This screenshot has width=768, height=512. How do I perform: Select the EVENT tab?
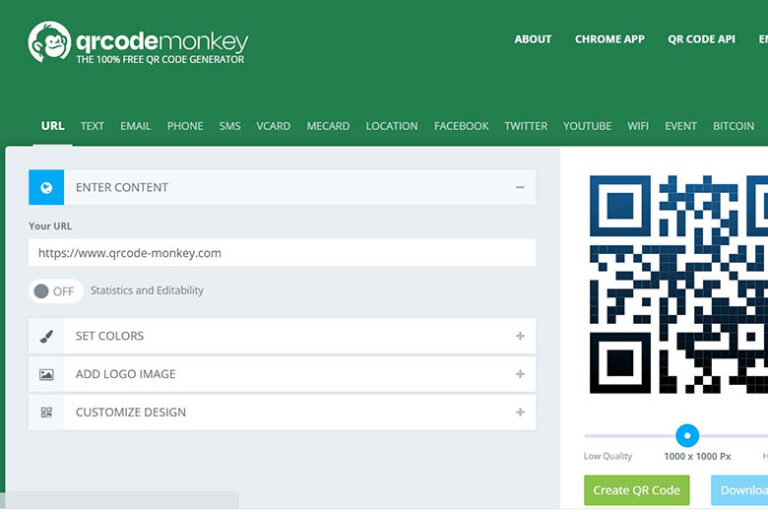tap(681, 126)
